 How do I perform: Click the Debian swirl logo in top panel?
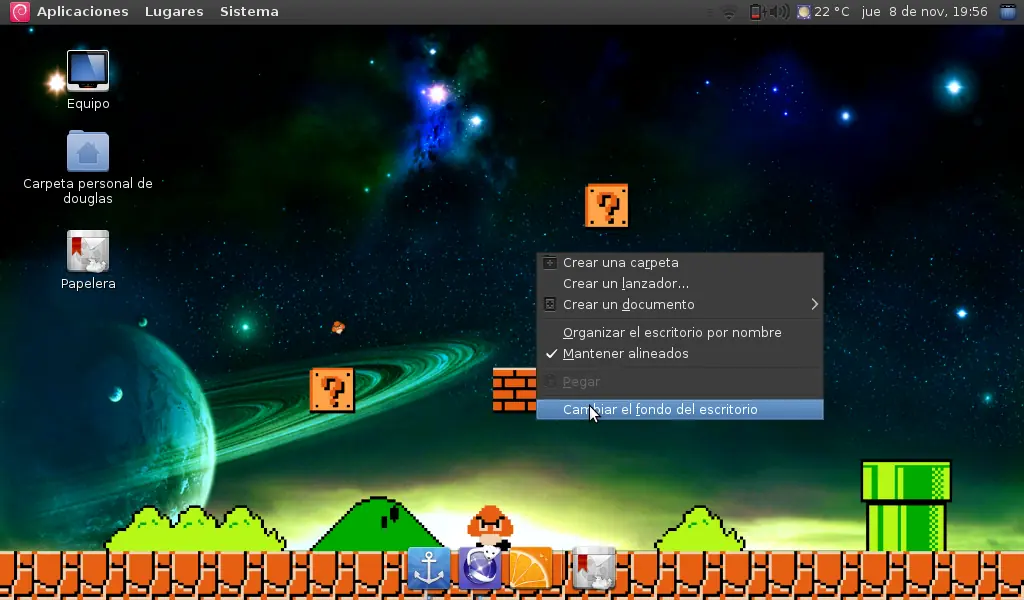(x=20, y=12)
